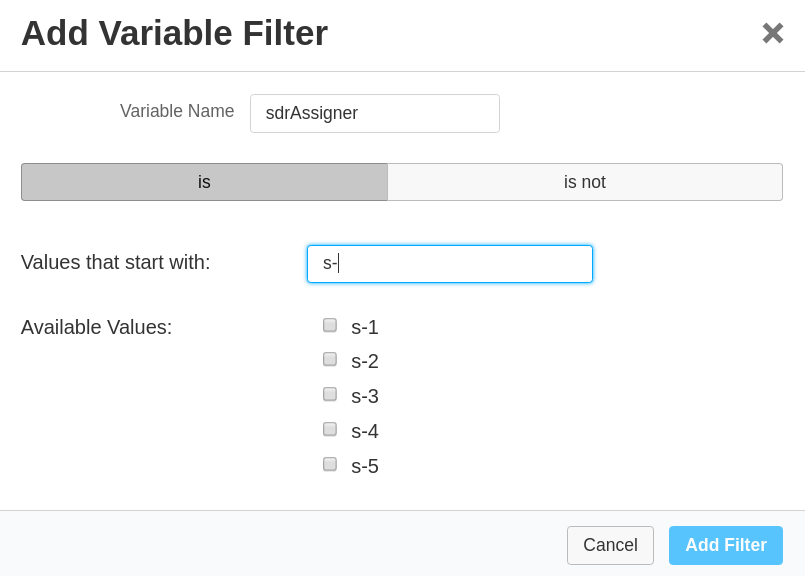Click the s-2 label text
Viewport: 805px width, 576px height.
(364, 361)
